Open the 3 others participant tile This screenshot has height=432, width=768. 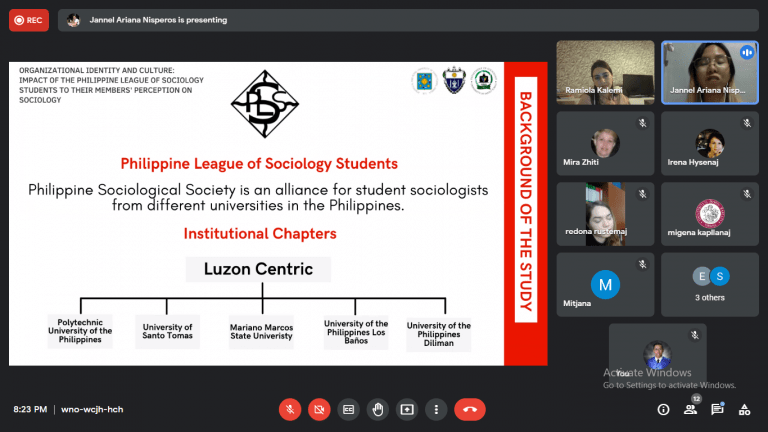pyautogui.click(x=710, y=285)
